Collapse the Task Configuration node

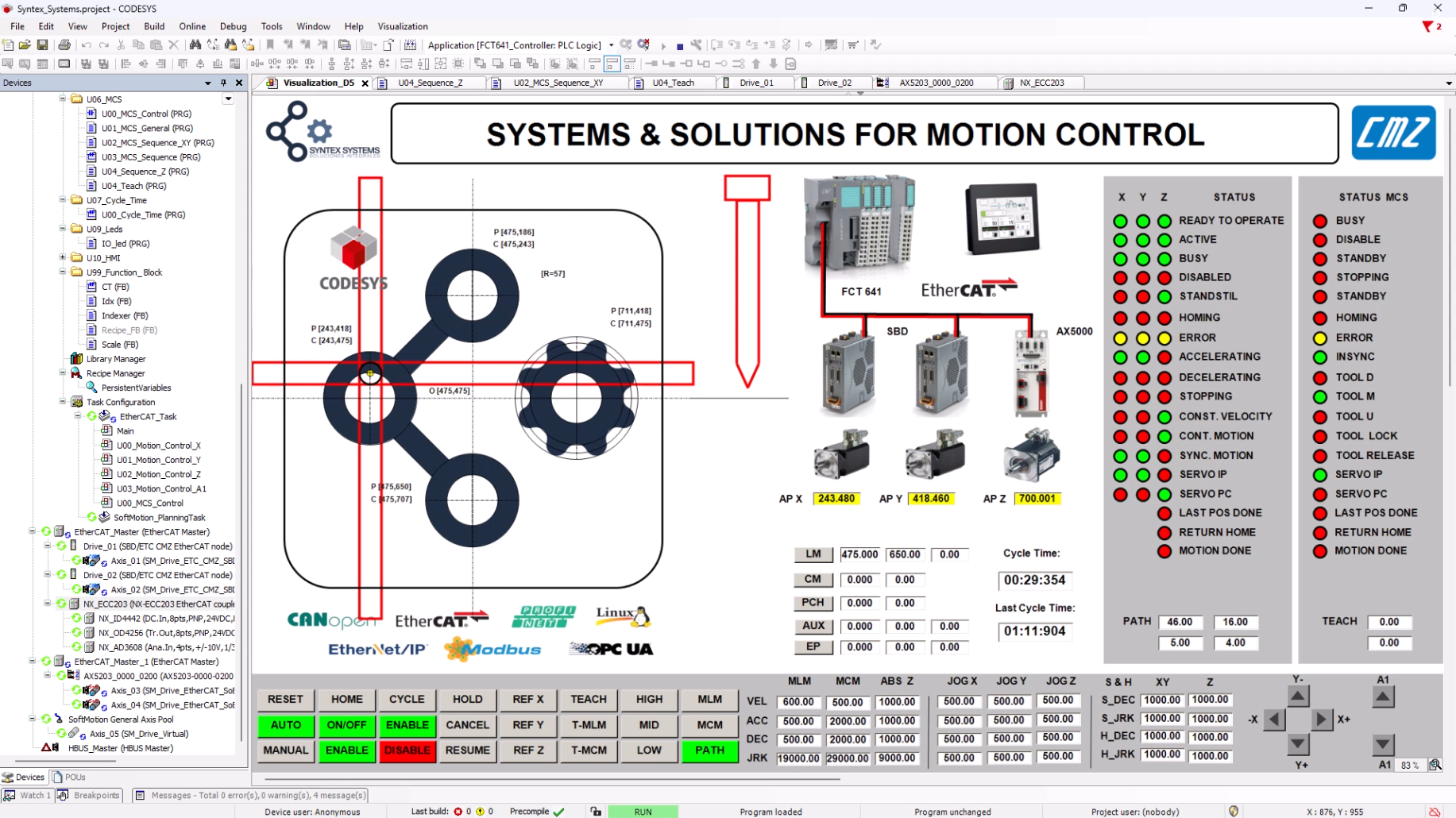click(x=63, y=402)
